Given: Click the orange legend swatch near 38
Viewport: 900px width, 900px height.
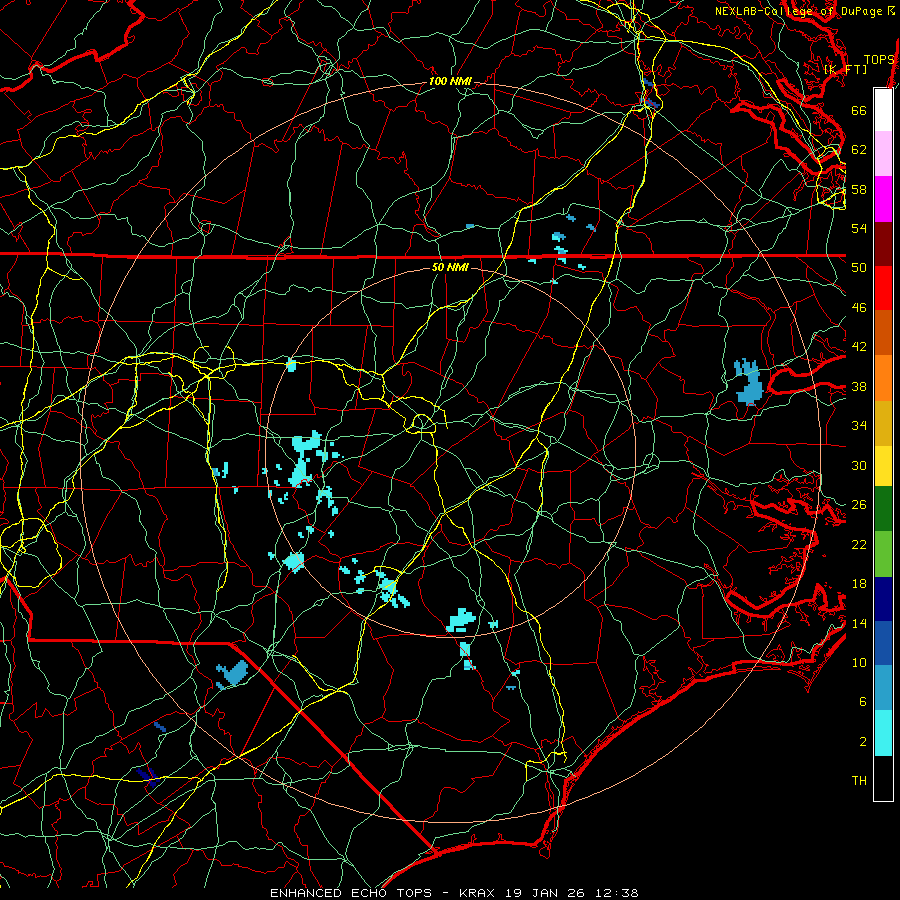Looking at the screenshot, I should click(883, 378).
